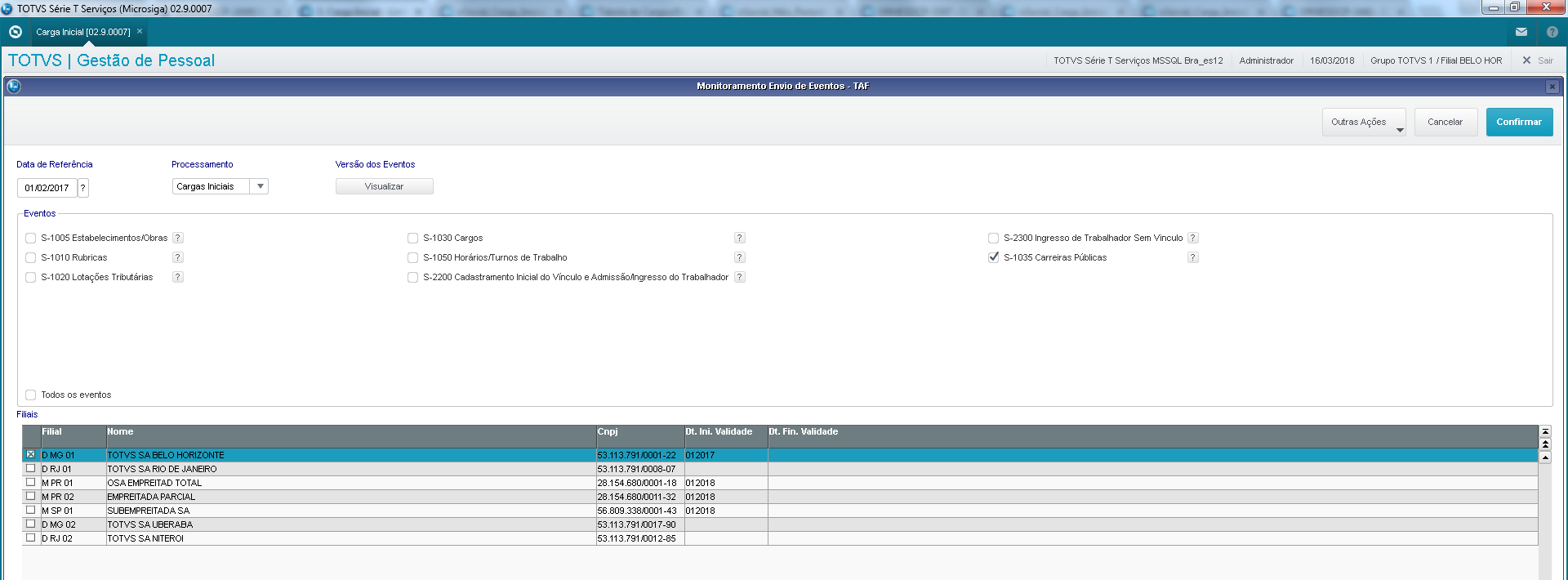The width and height of the screenshot is (1568, 580).
Task: Click the Filiais grid scroll-up arrow
Action: coord(1545,457)
